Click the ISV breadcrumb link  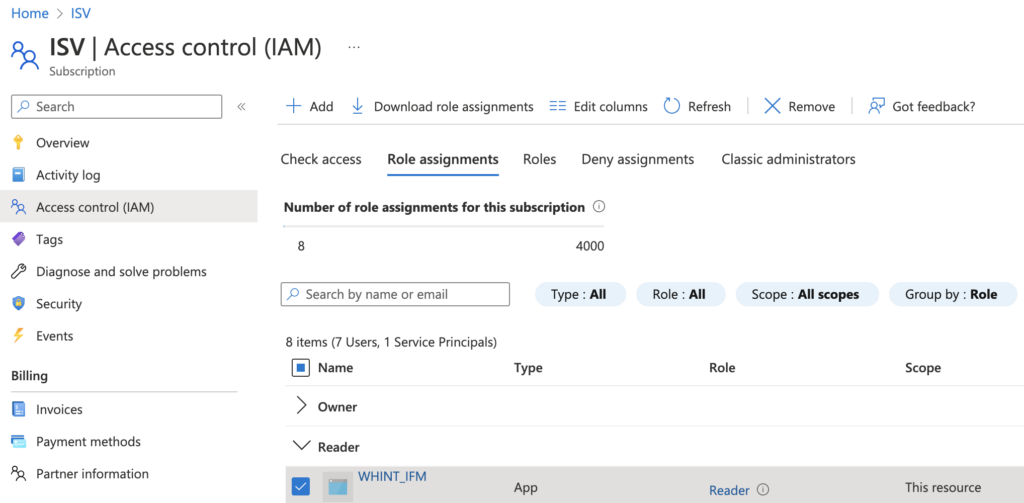pos(81,13)
